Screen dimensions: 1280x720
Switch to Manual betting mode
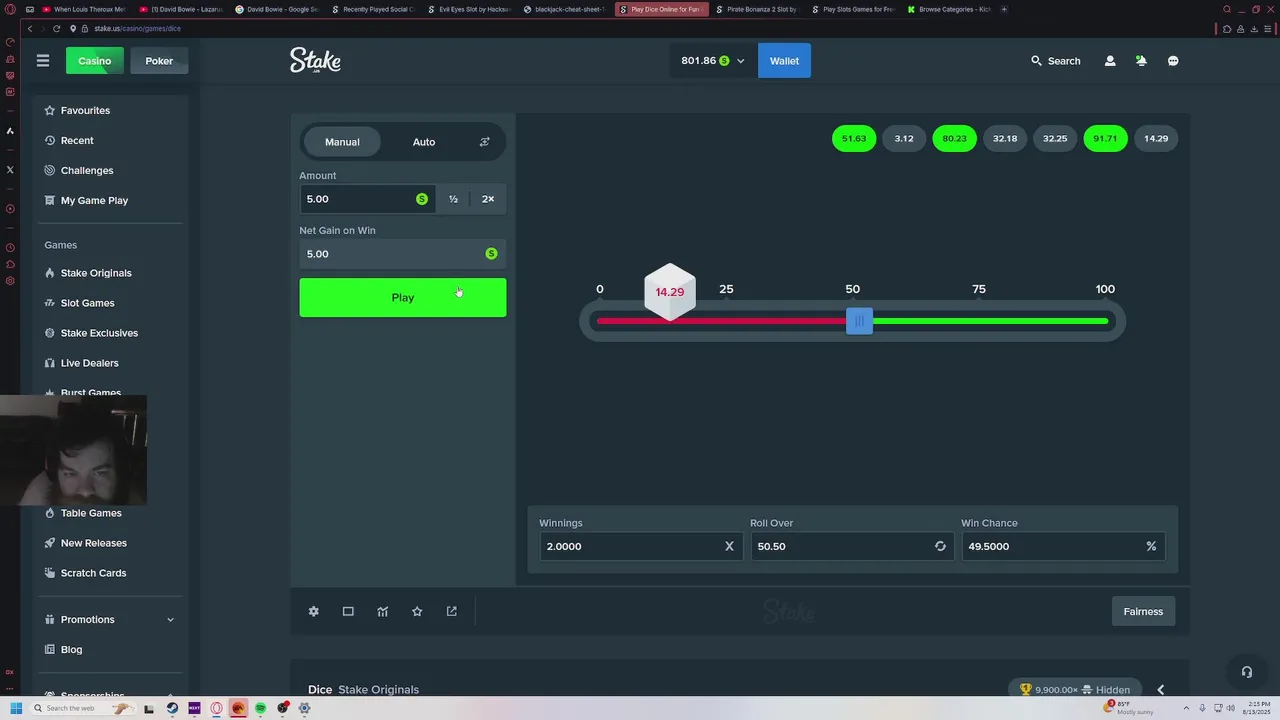pyautogui.click(x=342, y=142)
